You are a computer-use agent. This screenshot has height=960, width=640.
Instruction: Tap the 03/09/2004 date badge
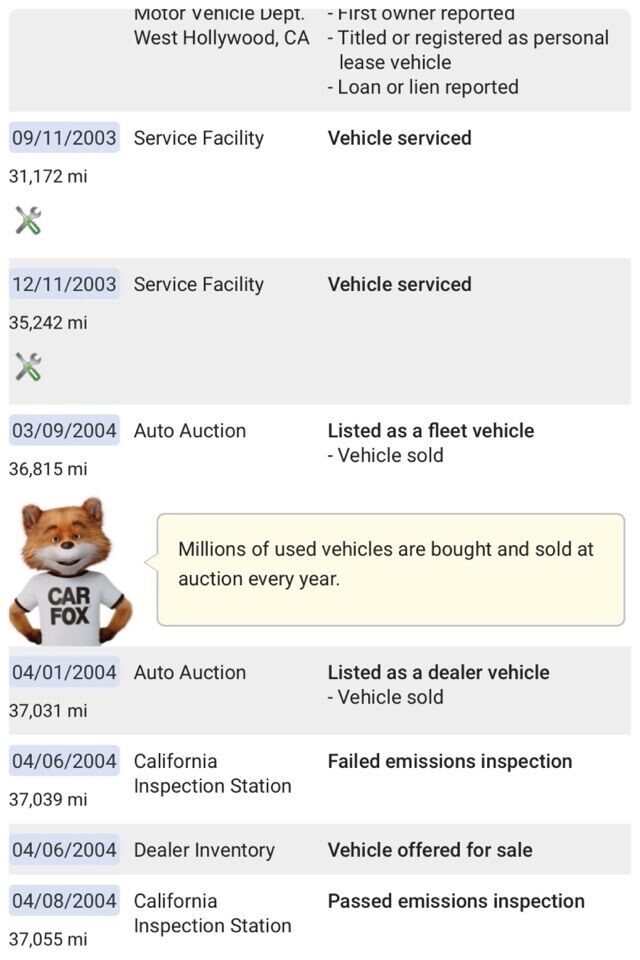tap(64, 431)
